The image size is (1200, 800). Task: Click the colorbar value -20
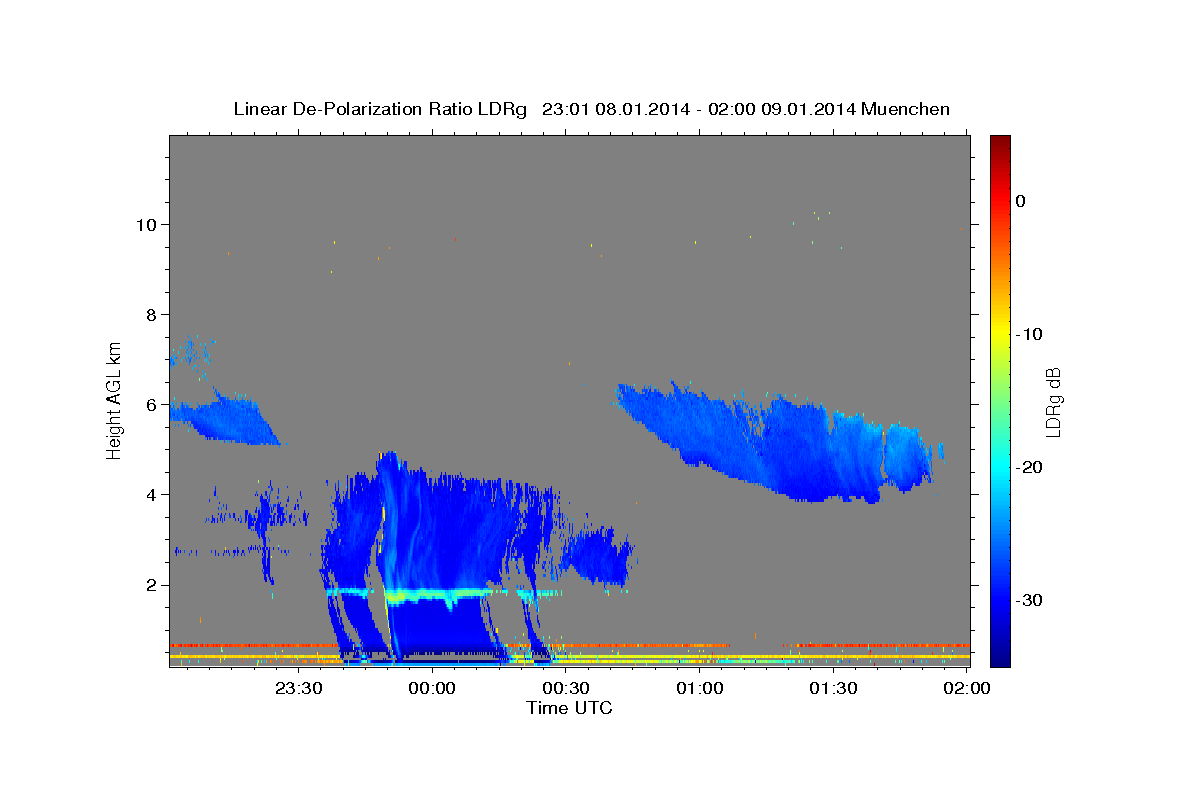(1029, 467)
